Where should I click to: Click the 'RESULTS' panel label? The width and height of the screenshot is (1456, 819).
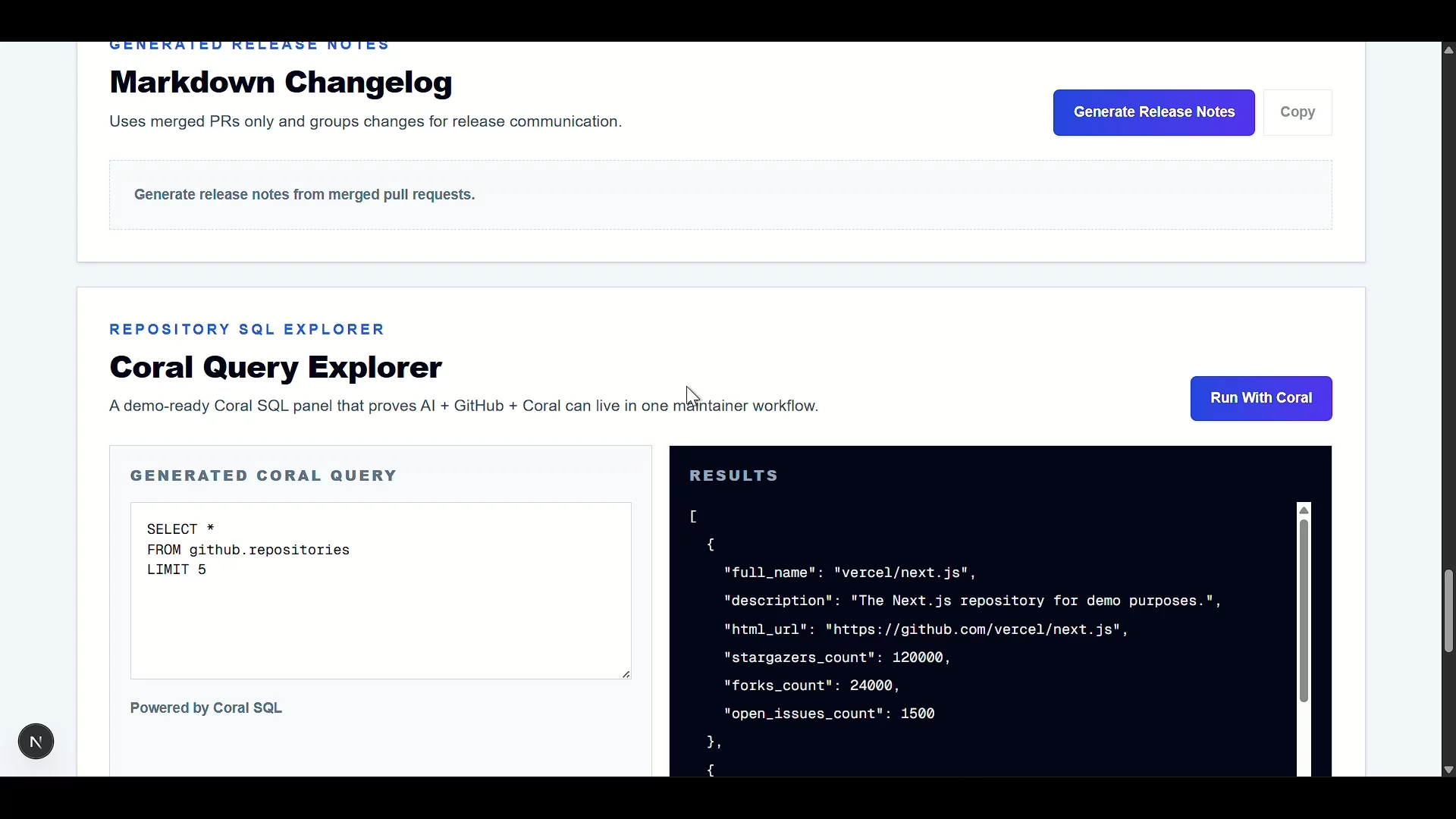coord(734,476)
